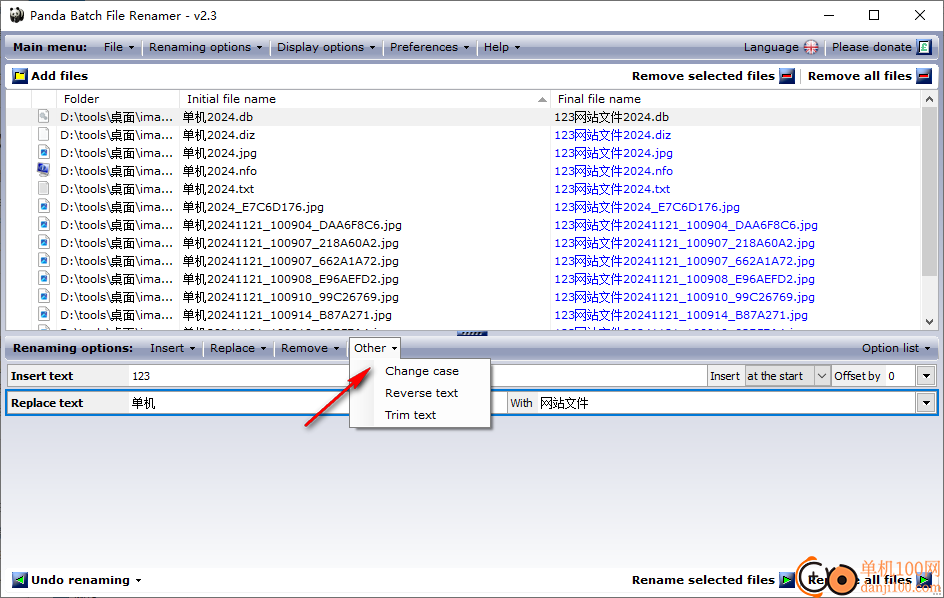Click the Insert text field containing 123

point(417,376)
